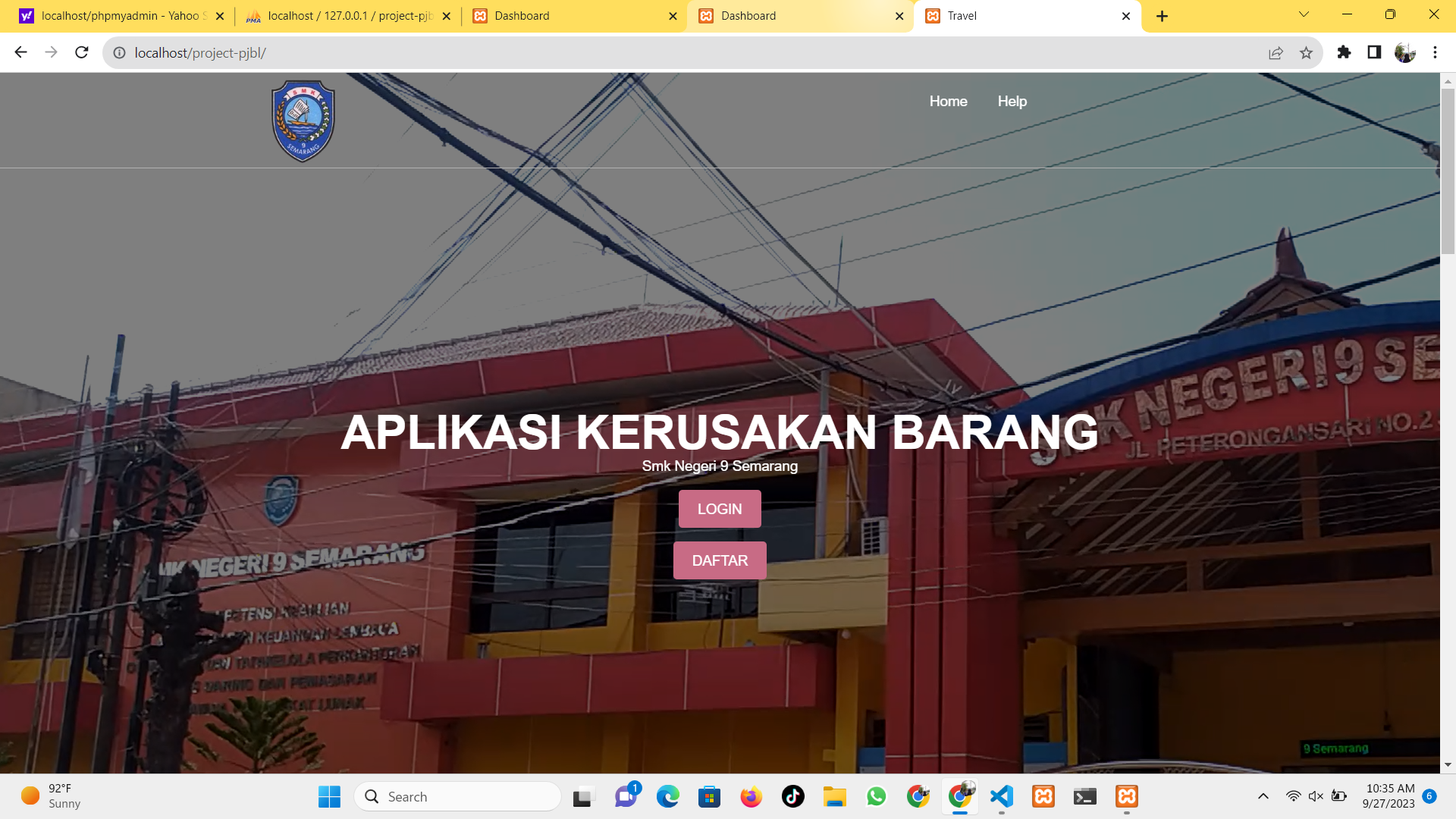The width and height of the screenshot is (1456, 819).
Task: Reload the current page
Action: tap(82, 52)
